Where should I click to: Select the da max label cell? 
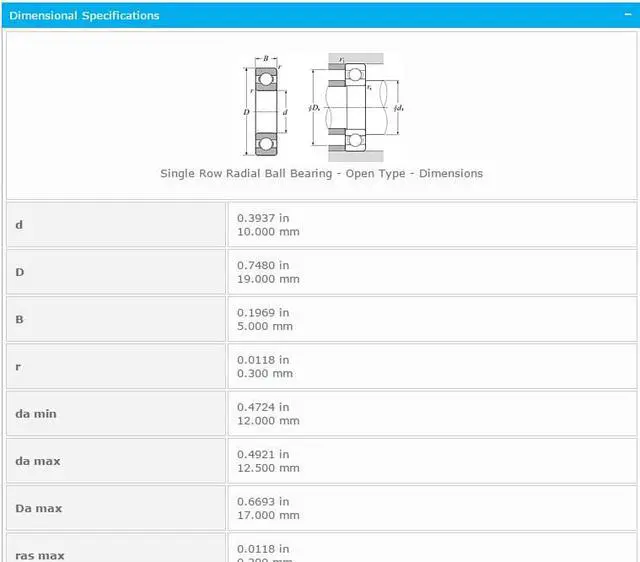click(x=116, y=461)
